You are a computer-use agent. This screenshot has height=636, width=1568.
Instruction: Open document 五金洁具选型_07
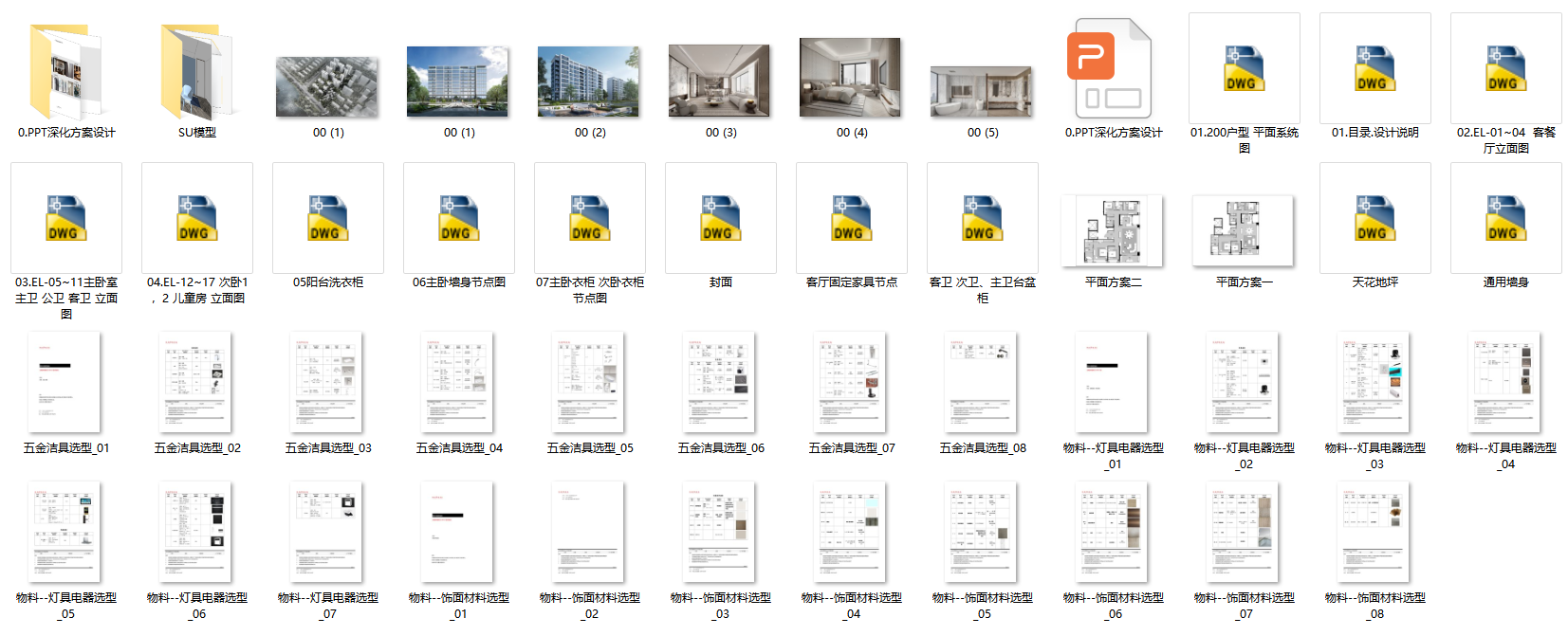tap(850, 382)
